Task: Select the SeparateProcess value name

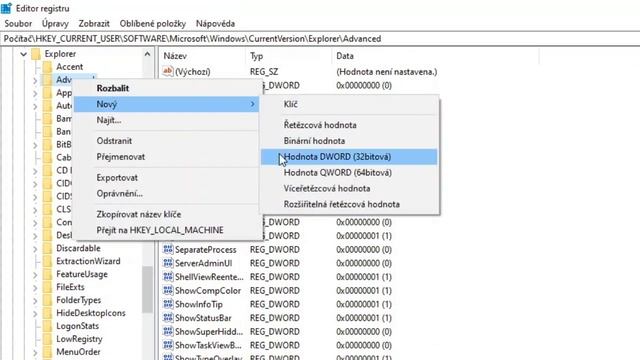Action: [x=206, y=249]
